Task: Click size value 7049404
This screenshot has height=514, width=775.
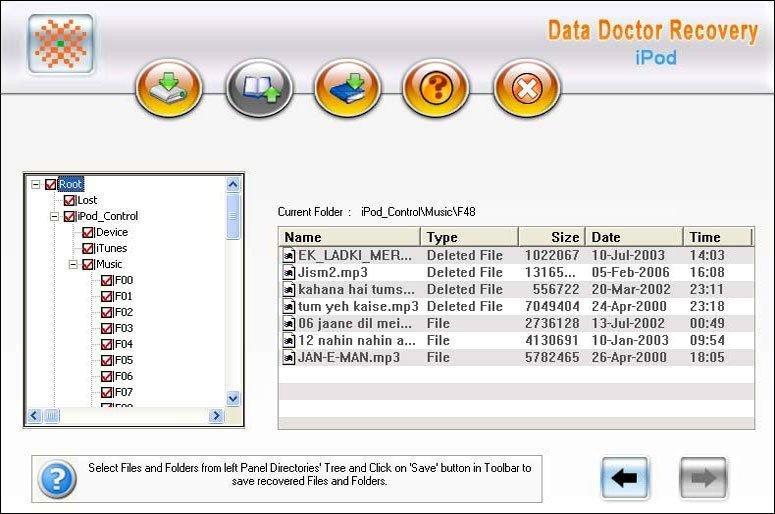Action: coord(552,306)
